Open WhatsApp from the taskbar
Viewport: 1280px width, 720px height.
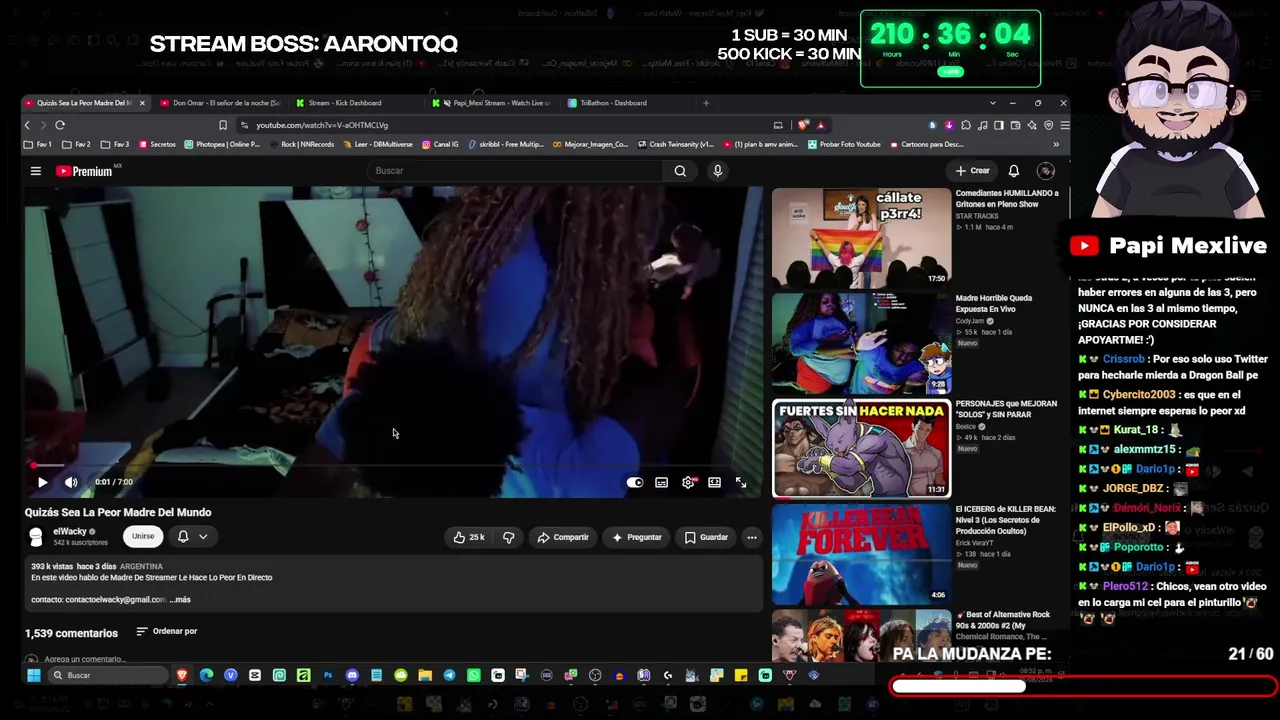pyautogui.click(x=473, y=675)
